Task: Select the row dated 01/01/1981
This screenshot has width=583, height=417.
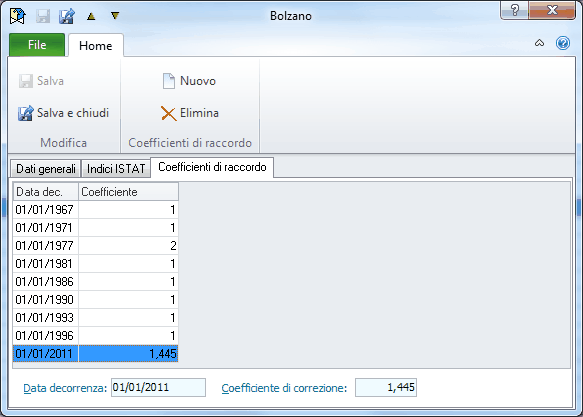Action: [x=96, y=264]
